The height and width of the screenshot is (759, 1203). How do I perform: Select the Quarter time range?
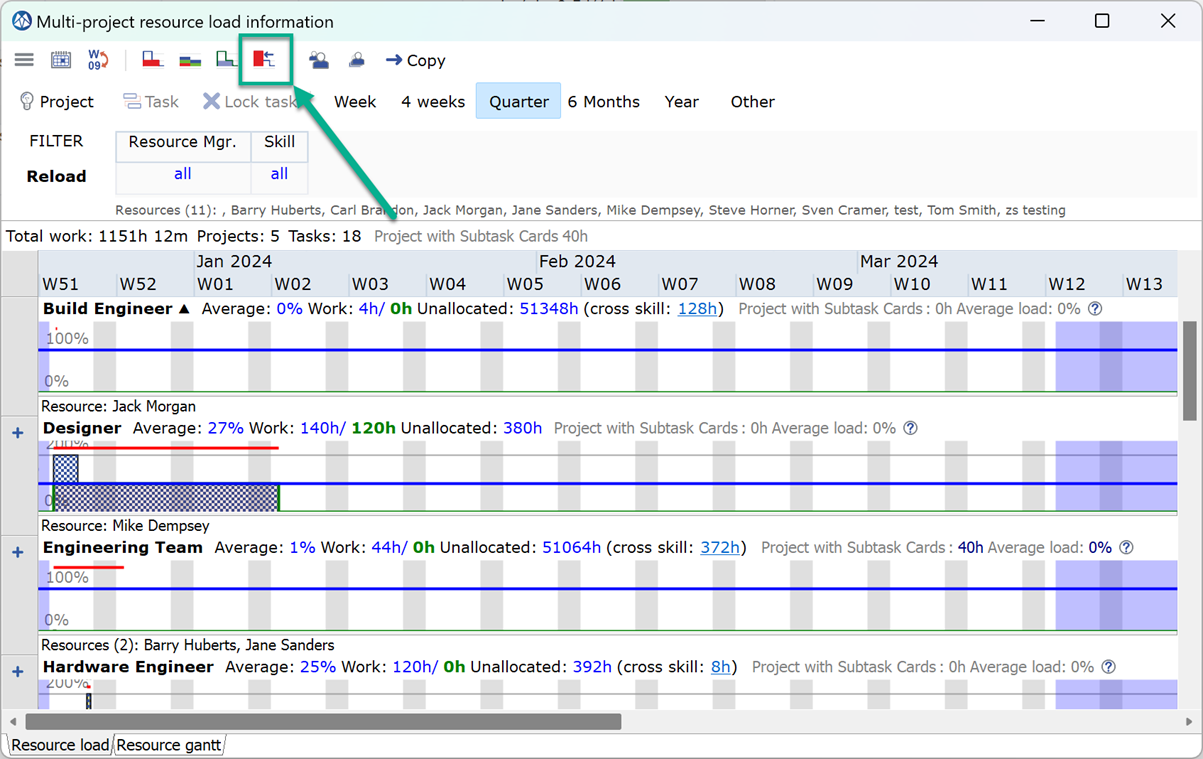pos(518,101)
